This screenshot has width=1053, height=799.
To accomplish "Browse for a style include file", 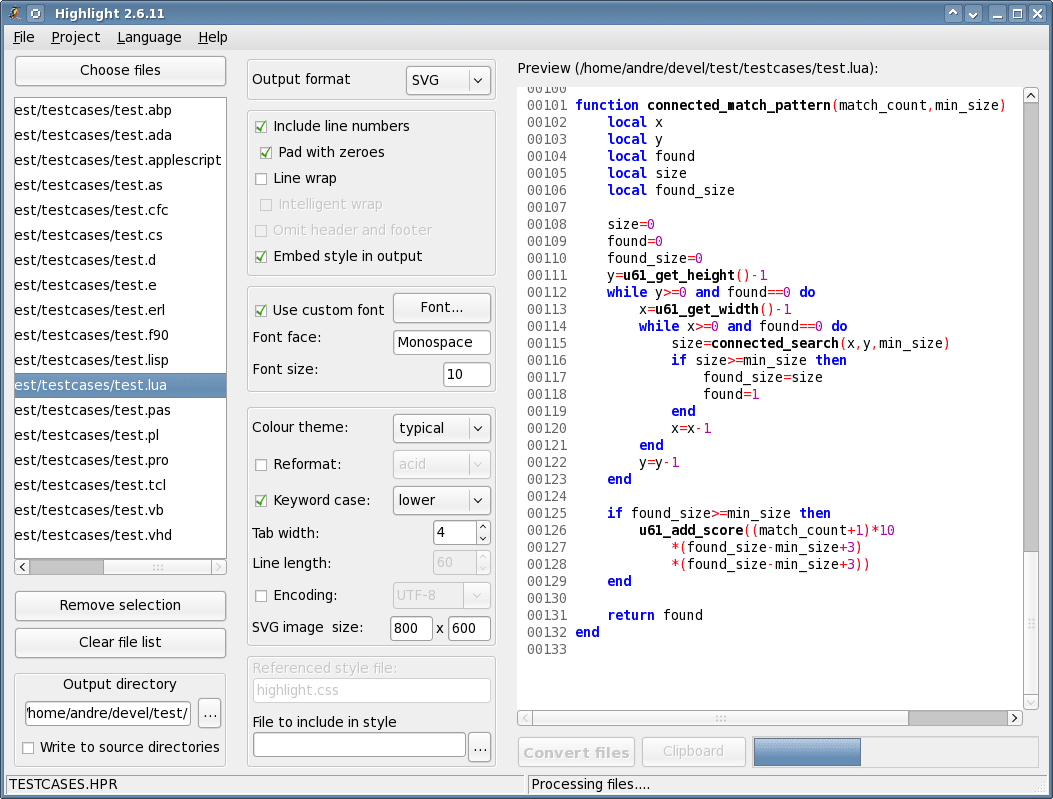I will (x=479, y=747).
